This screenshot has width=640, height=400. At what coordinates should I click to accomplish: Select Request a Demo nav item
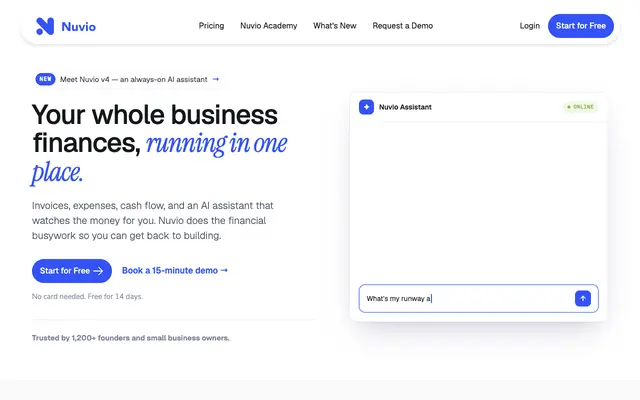tap(402, 26)
